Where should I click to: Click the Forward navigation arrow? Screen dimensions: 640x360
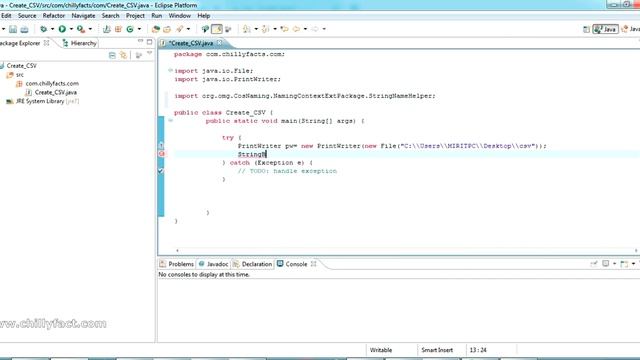coord(315,29)
